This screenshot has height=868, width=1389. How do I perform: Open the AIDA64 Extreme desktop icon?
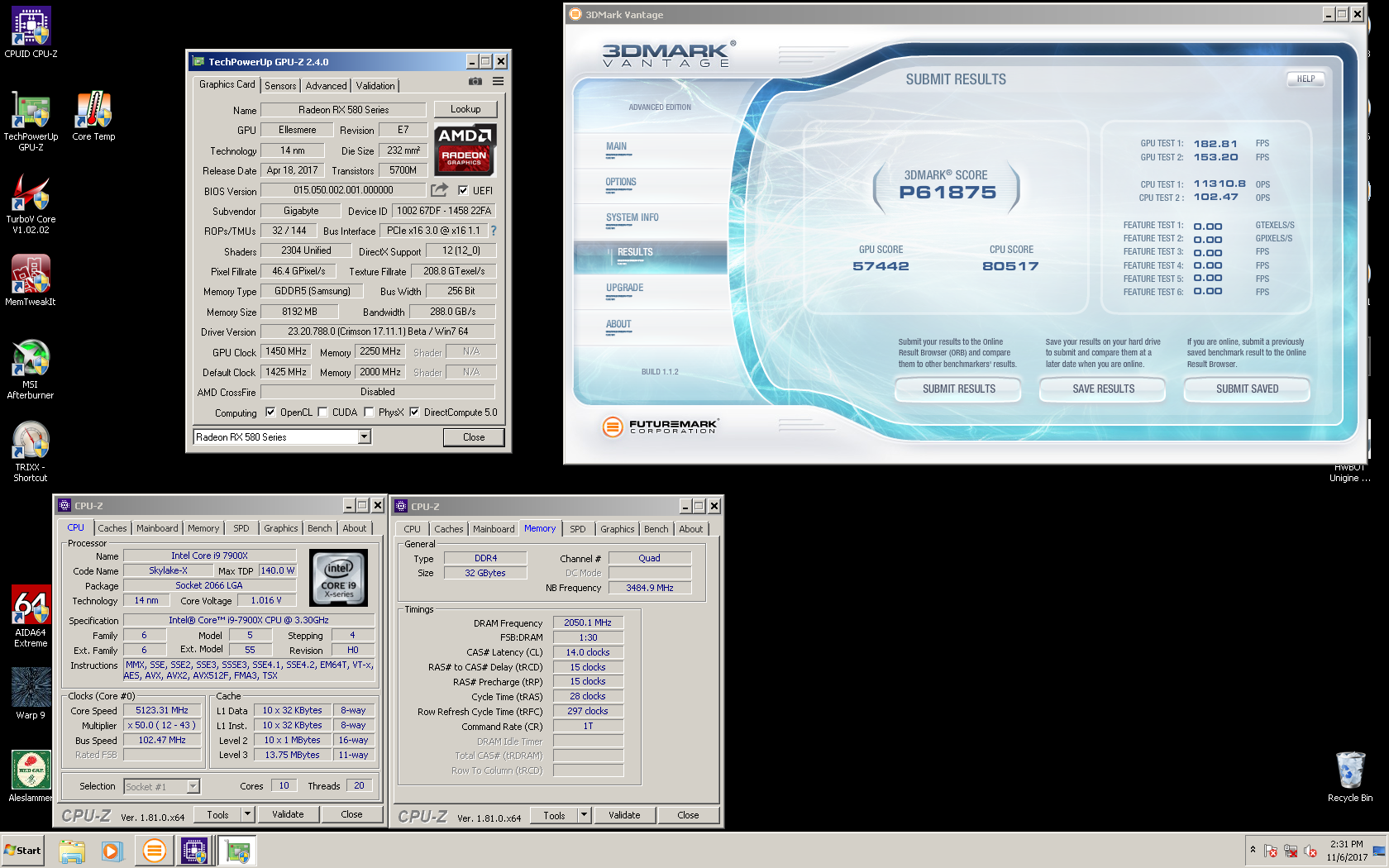click(x=31, y=617)
